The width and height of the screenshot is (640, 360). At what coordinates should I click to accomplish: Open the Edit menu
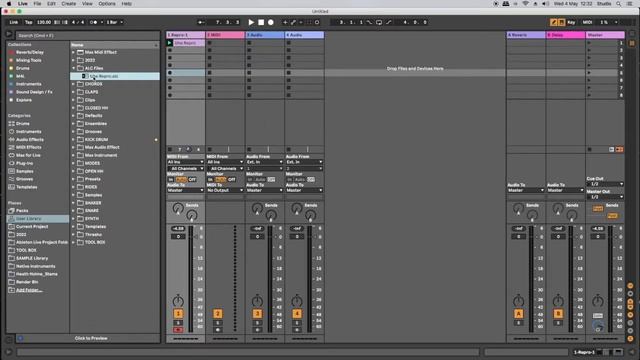pyautogui.click(x=51, y=4)
